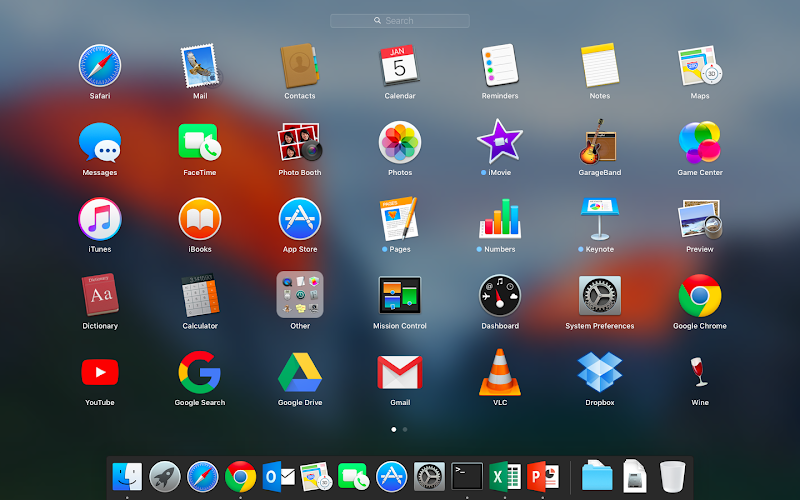Launch Terminal from the Dock

coord(467,477)
